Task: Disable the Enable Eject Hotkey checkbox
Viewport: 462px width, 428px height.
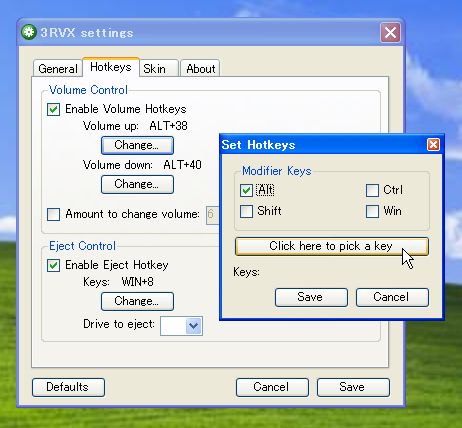Action: (53, 265)
